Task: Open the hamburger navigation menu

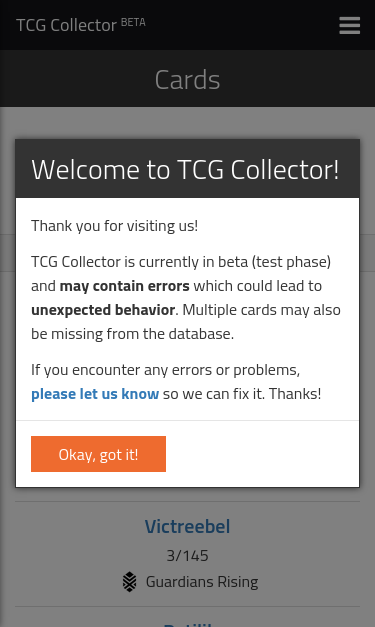Action: [x=349, y=25]
